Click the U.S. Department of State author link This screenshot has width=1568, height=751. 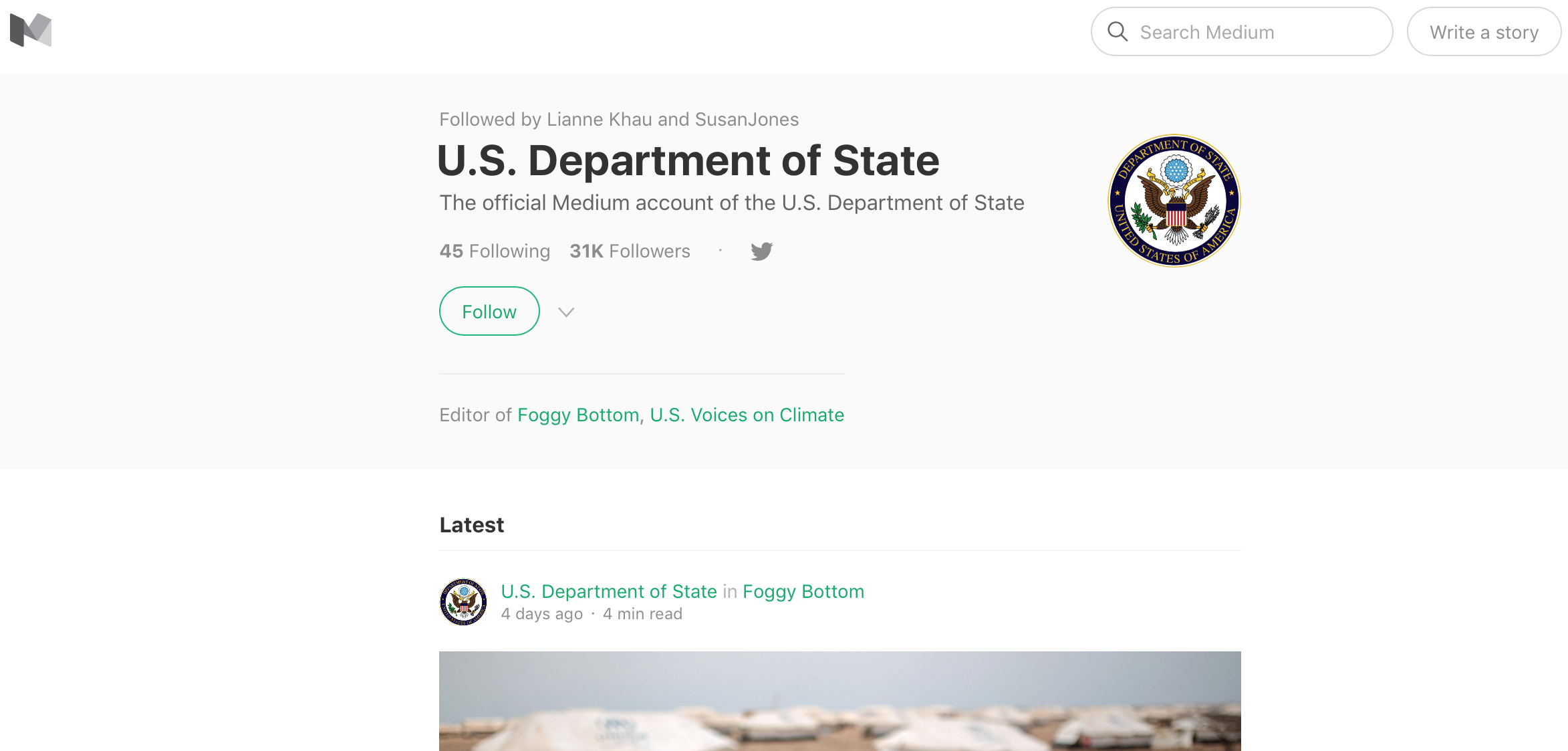tap(609, 592)
